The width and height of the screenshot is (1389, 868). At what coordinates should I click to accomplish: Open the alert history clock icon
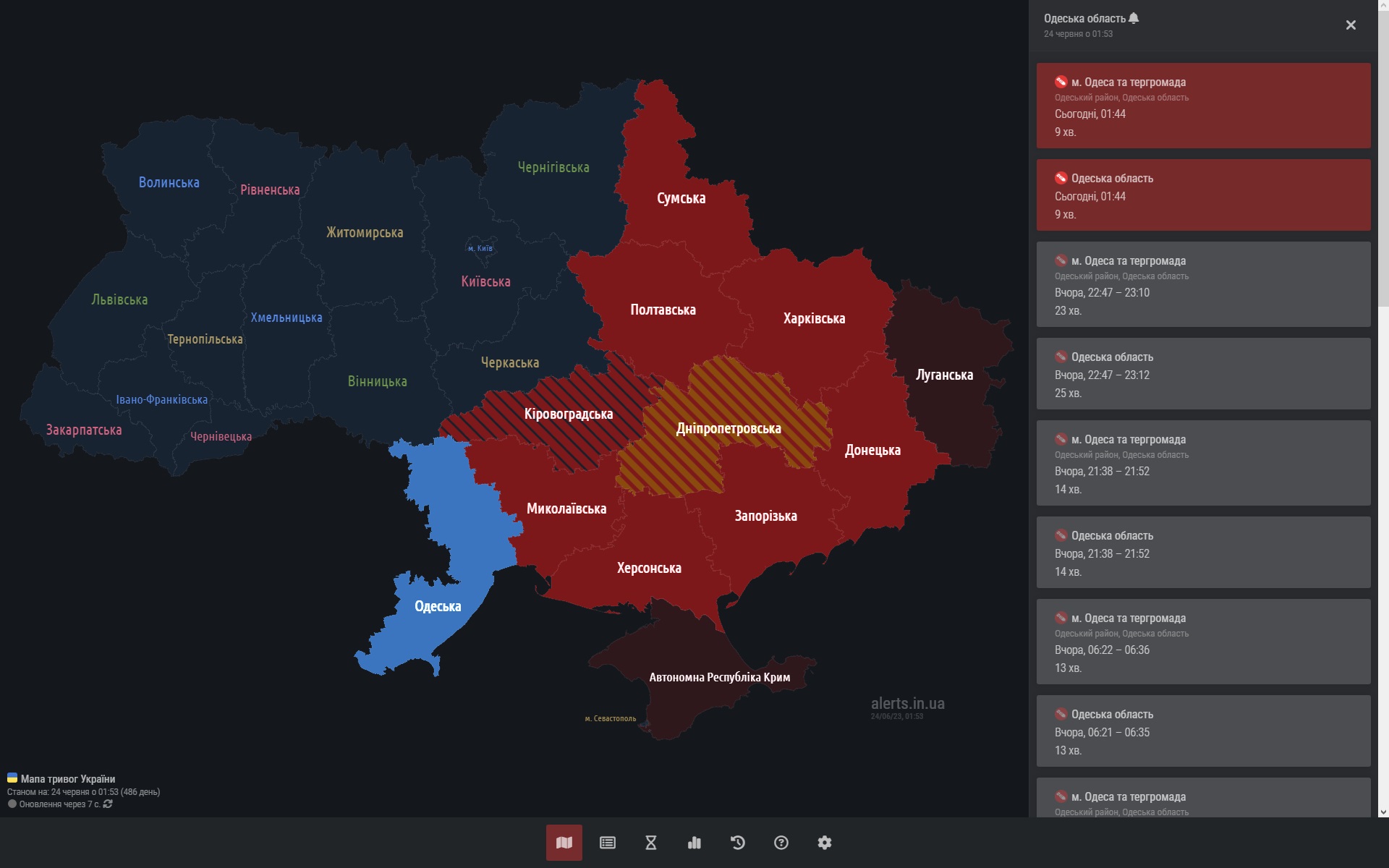pyautogui.click(x=738, y=843)
